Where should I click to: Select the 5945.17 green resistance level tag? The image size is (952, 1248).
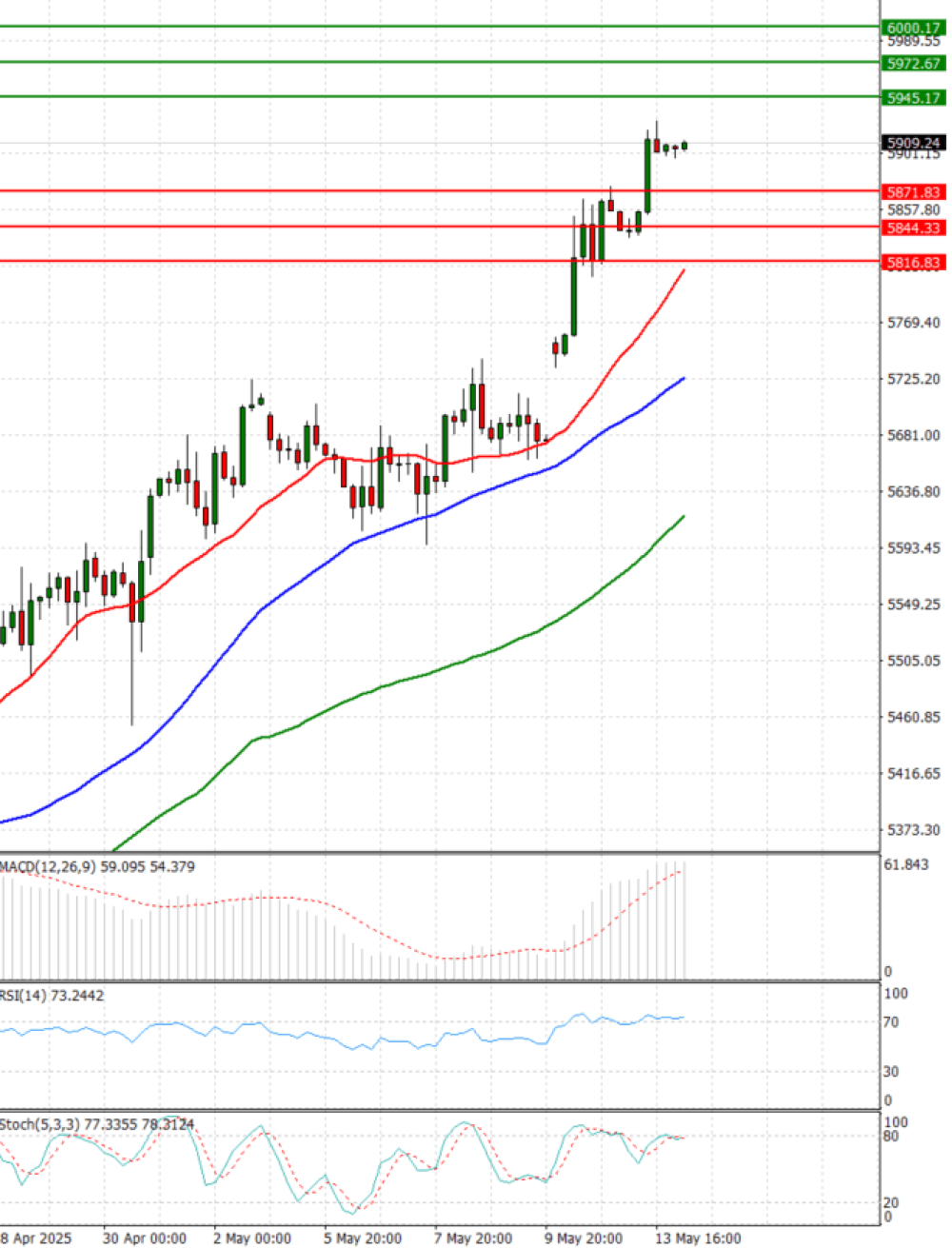click(x=913, y=97)
